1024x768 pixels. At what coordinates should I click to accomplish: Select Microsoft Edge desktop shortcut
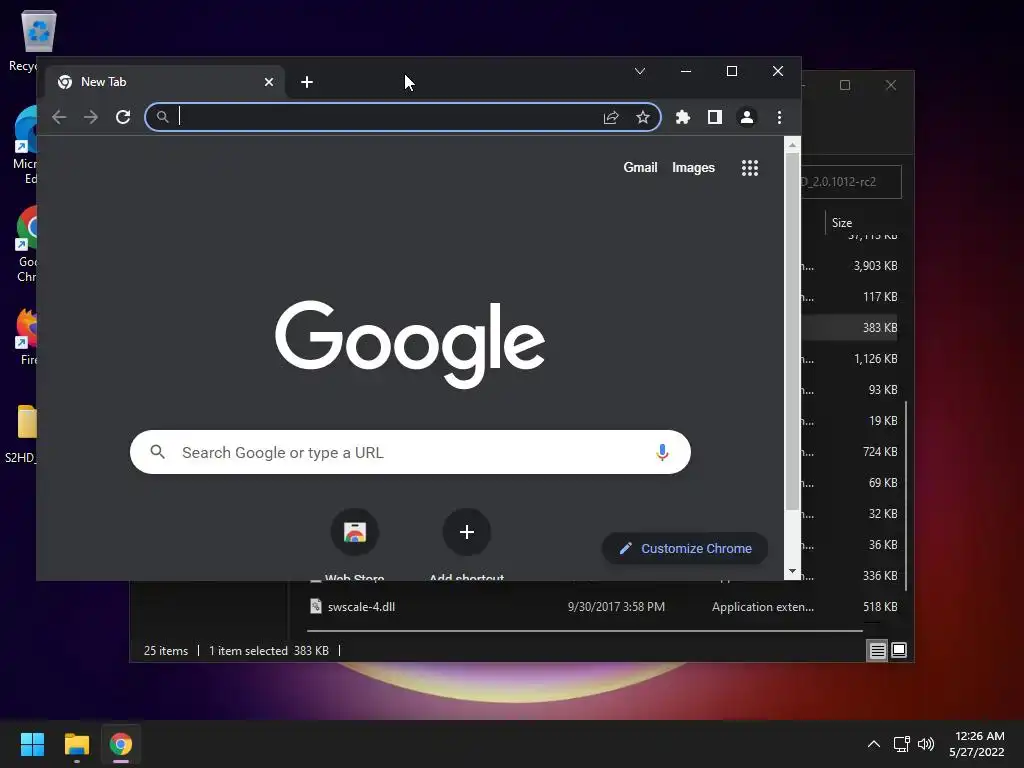26,146
